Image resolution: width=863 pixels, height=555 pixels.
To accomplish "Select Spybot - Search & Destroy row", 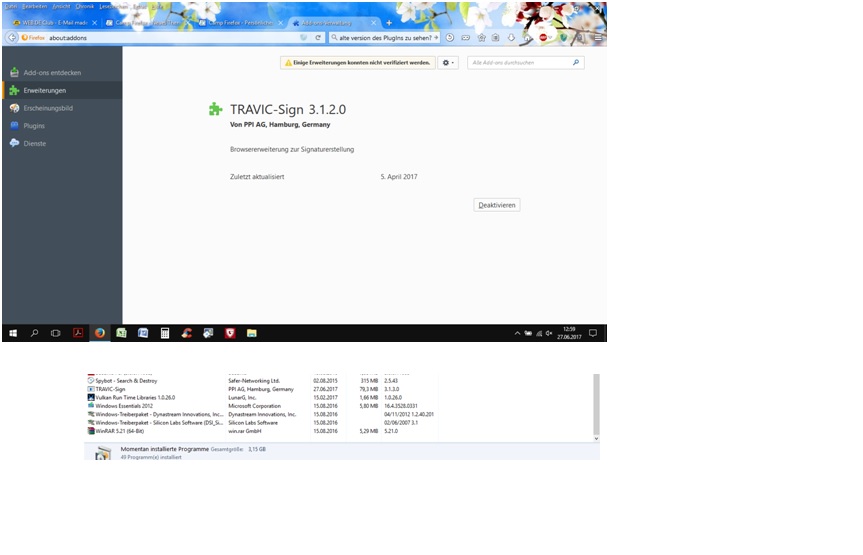I will (x=261, y=380).
